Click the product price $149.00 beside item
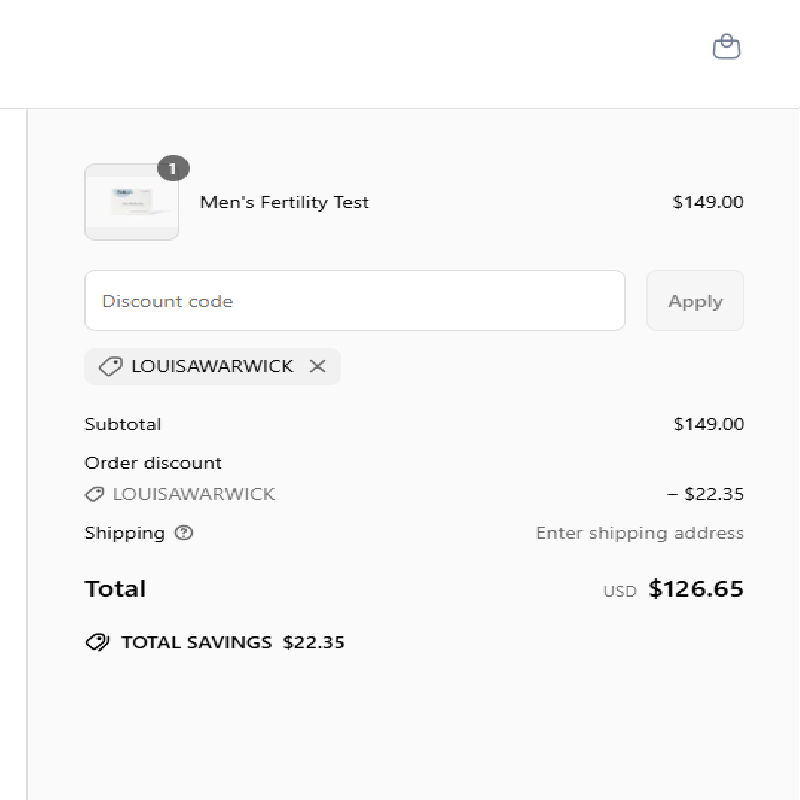 (x=708, y=202)
